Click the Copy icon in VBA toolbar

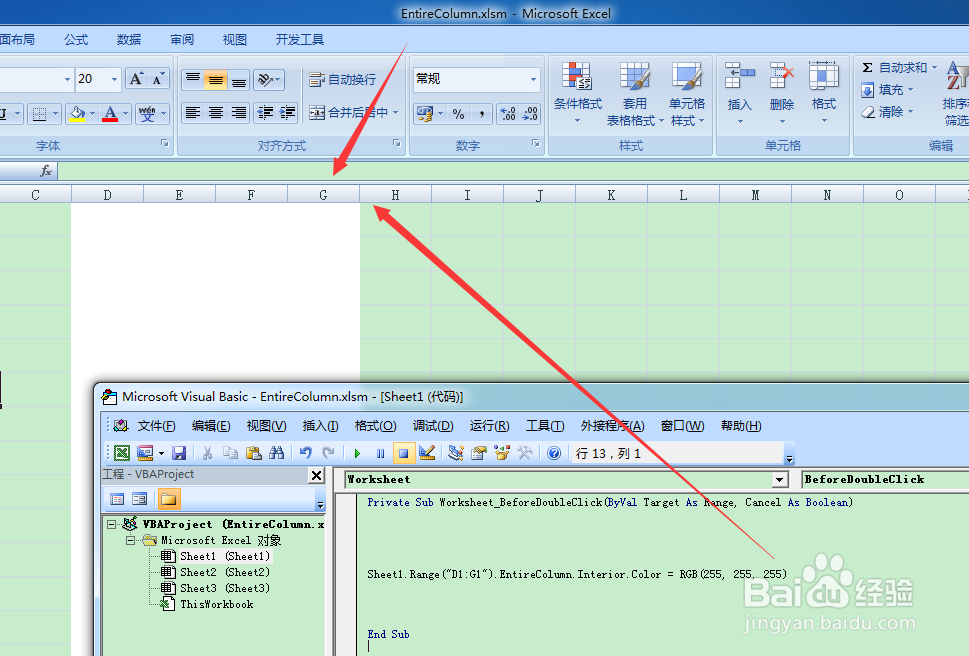coord(231,453)
